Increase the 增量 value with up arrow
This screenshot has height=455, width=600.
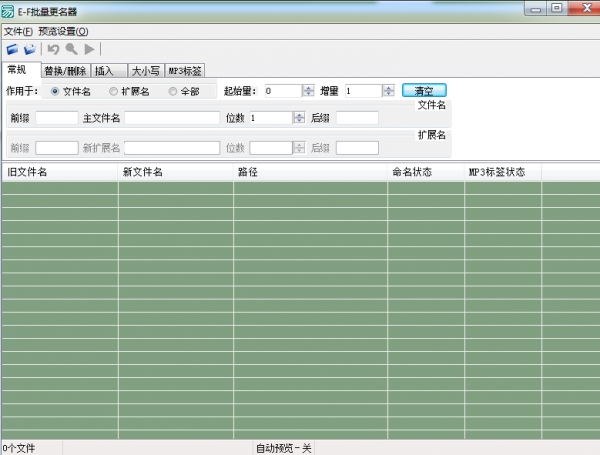[389, 88]
